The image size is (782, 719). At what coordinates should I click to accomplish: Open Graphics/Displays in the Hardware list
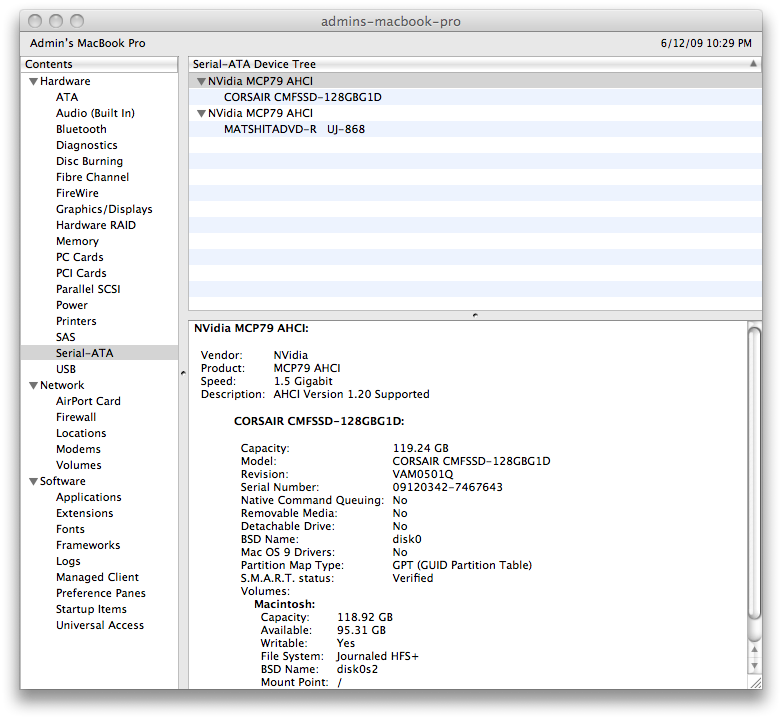pos(104,209)
